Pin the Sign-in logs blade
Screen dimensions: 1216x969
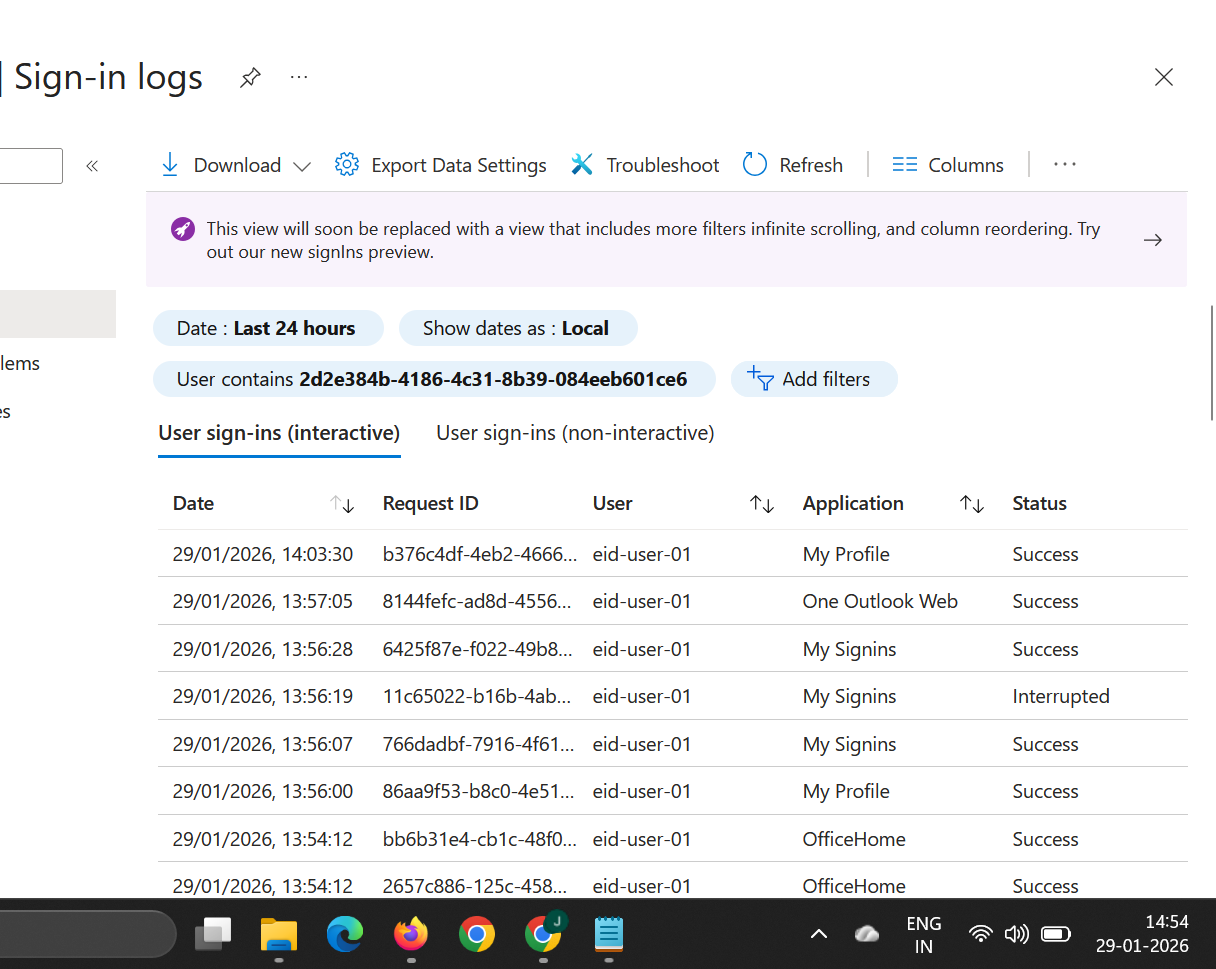point(250,77)
